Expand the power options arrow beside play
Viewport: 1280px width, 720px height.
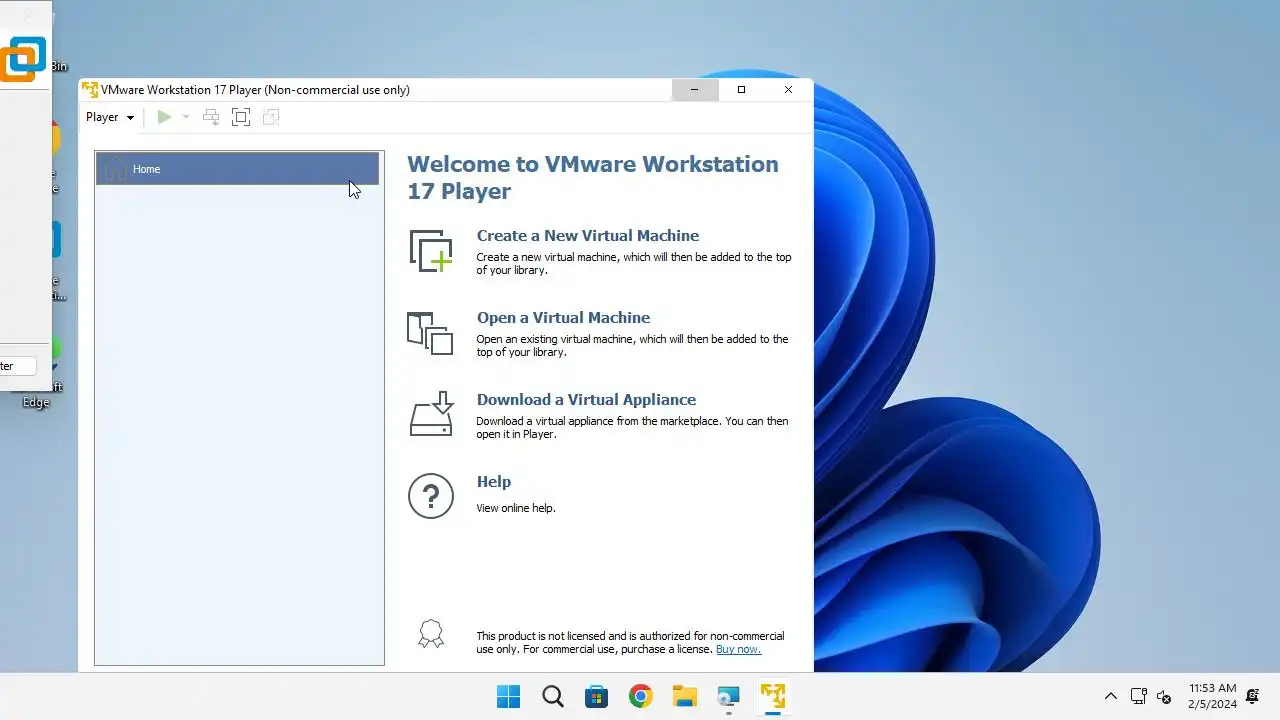(x=186, y=117)
